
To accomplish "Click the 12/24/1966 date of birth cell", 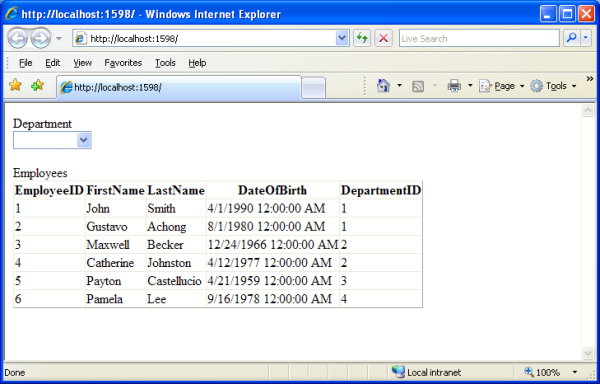I will click(x=272, y=245).
